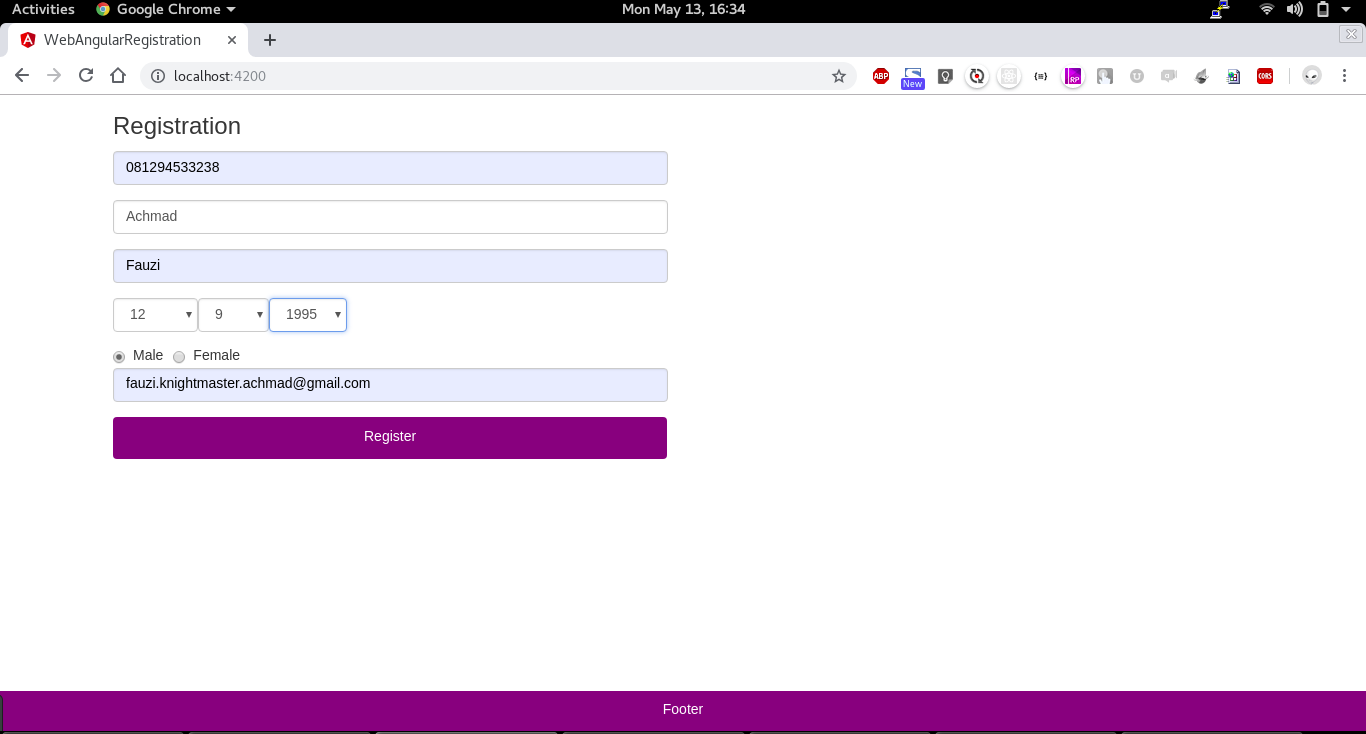Image resolution: width=1366 pixels, height=734 pixels.
Task: Open the clock showing Mon May 13, 16:34
Action: (683, 9)
